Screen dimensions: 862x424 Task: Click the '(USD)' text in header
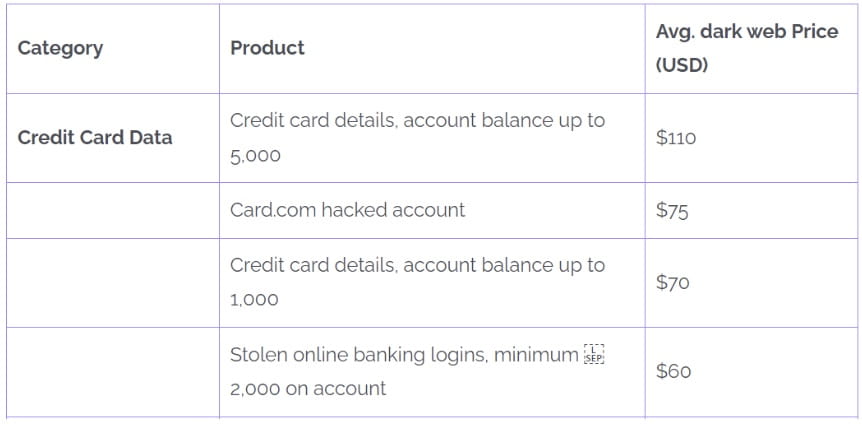pyautogui.click(x=681, y=65)
